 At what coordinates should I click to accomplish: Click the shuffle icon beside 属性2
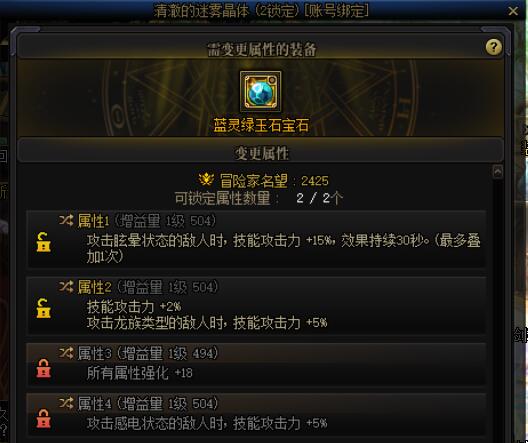(x=66, y=286)
